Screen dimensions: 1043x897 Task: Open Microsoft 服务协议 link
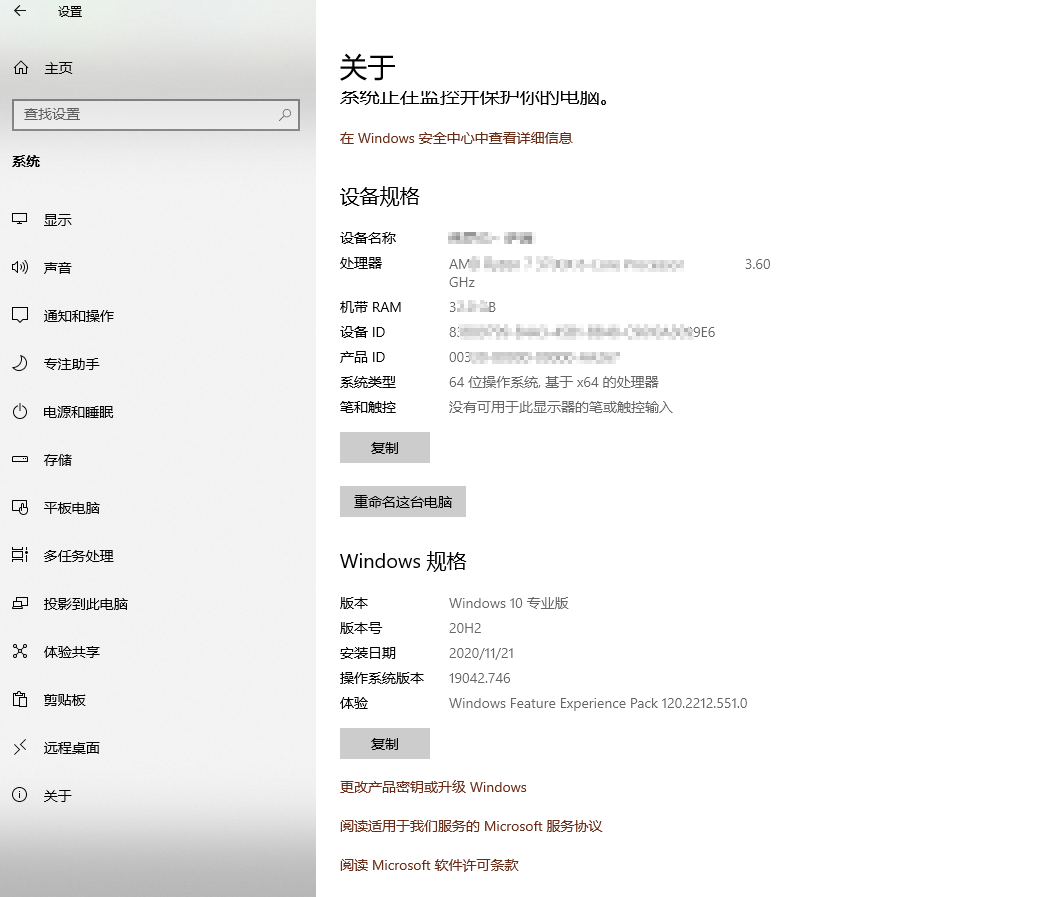(471, 826)
